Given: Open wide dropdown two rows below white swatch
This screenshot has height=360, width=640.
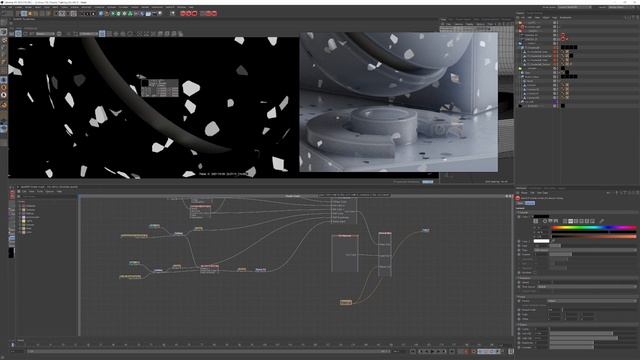Looking at the screenshot, I should point(585,250).
